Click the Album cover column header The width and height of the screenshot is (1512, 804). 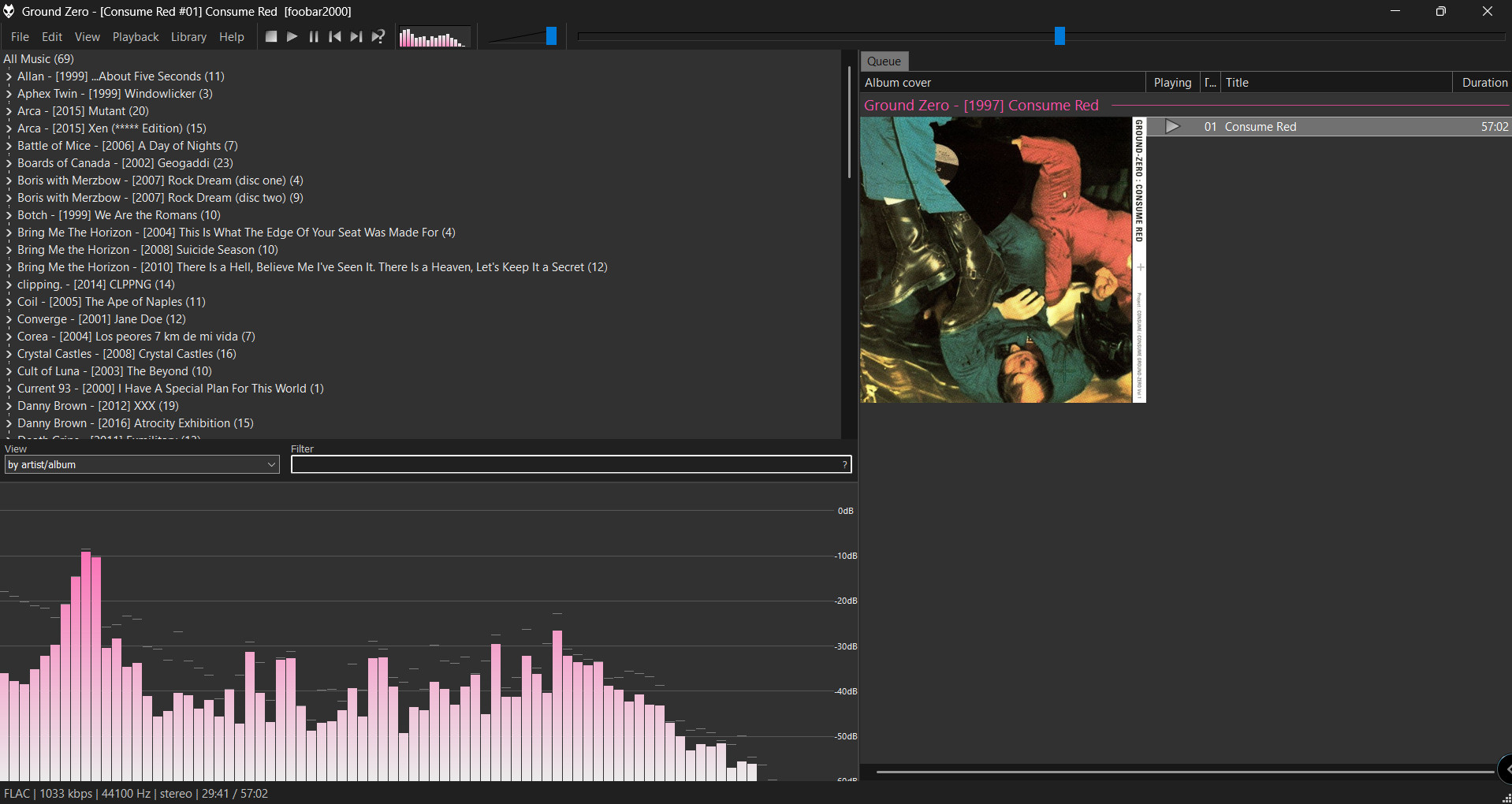[1003, 83]
